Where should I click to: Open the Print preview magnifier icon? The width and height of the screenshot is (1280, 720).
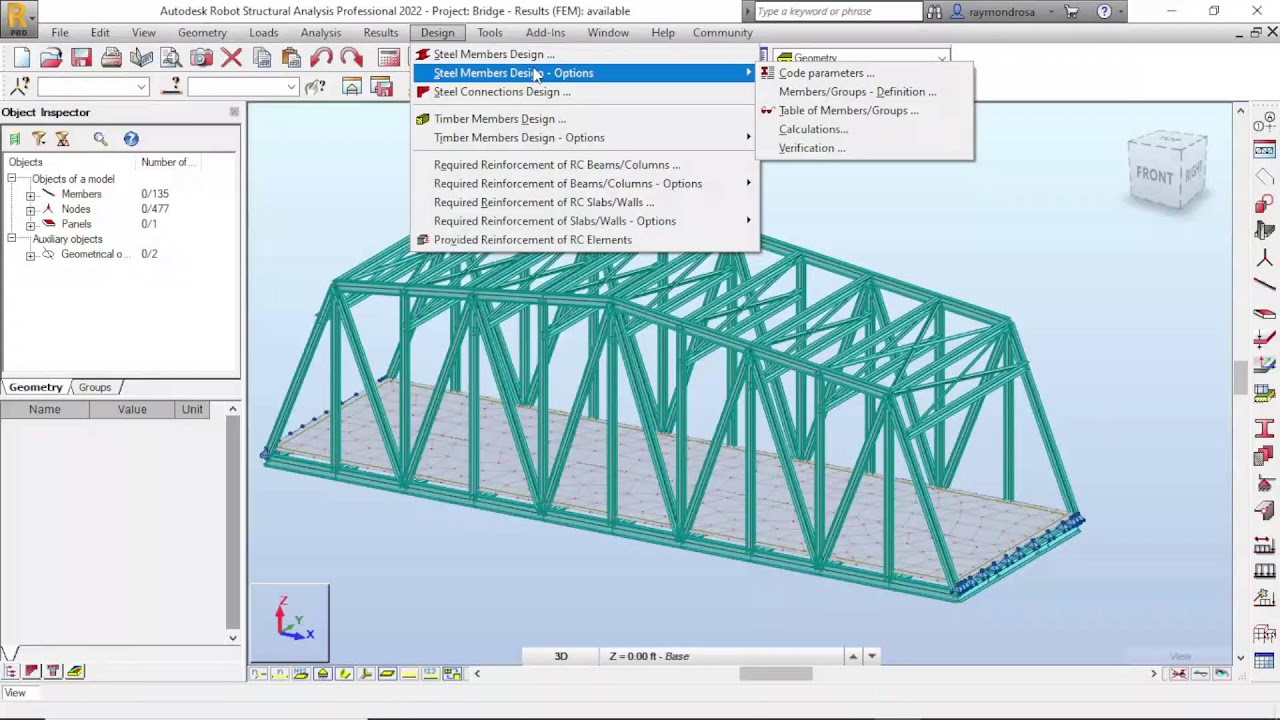point(171,58)
